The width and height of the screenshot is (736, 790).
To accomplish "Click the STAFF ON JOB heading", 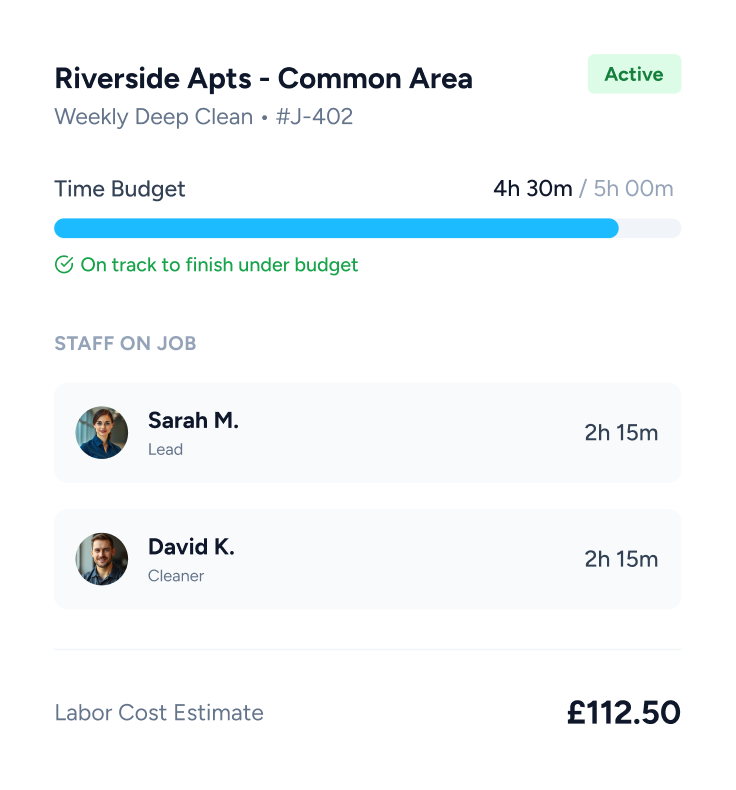I will click(x=125, y=344).
